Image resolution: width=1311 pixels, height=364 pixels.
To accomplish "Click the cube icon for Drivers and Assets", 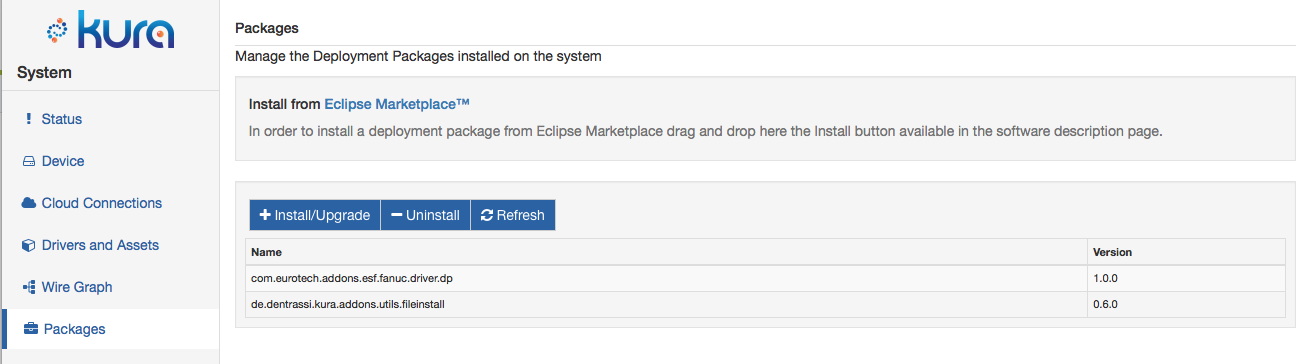I will 29,245.
